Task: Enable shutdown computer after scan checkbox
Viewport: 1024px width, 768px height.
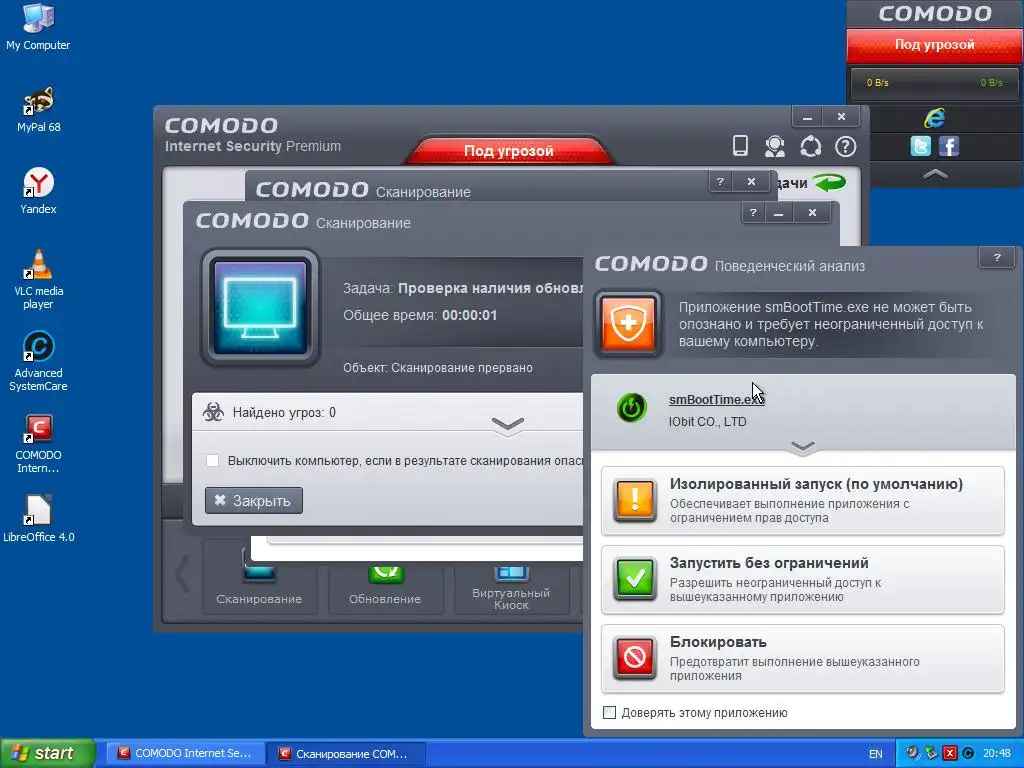Action: (x=212, y=460)
